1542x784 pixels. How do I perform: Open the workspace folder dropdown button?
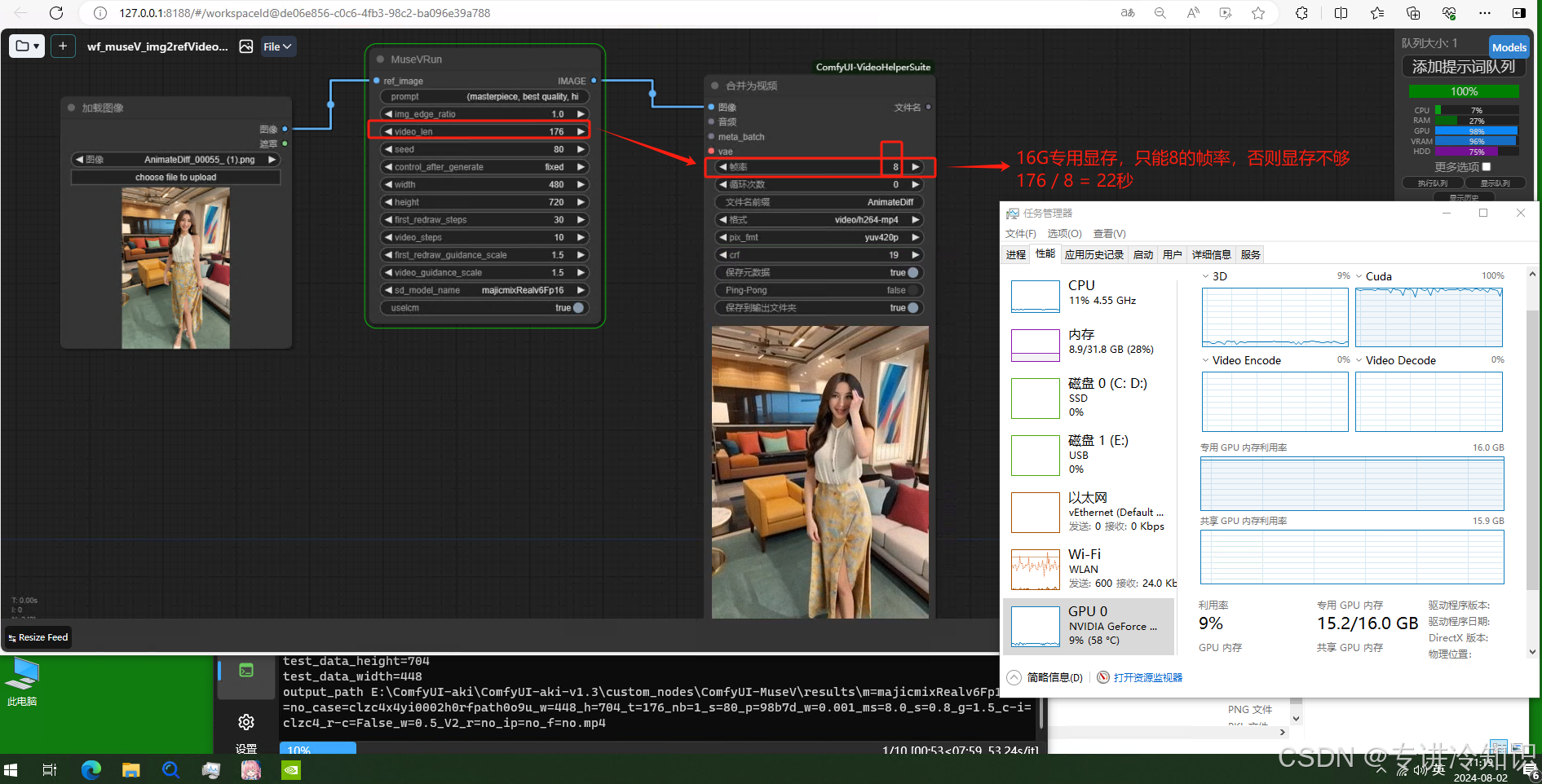coord(27,46)
